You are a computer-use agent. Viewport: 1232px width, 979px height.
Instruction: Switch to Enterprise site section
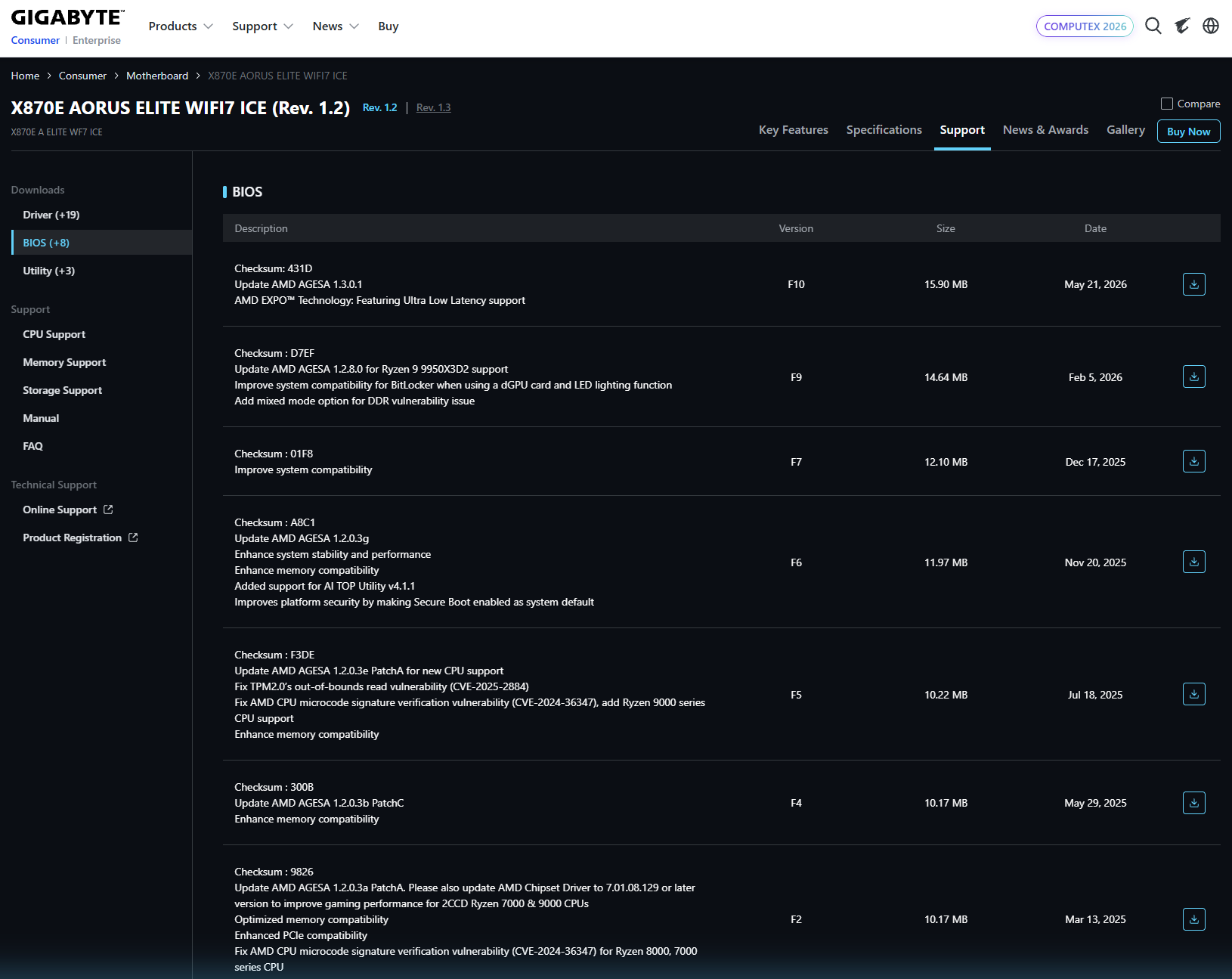tap(97, 40)
